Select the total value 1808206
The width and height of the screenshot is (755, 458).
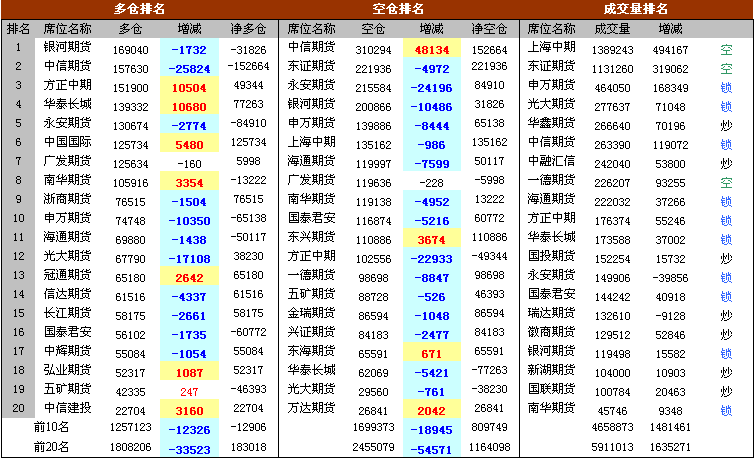pos(130,447)
